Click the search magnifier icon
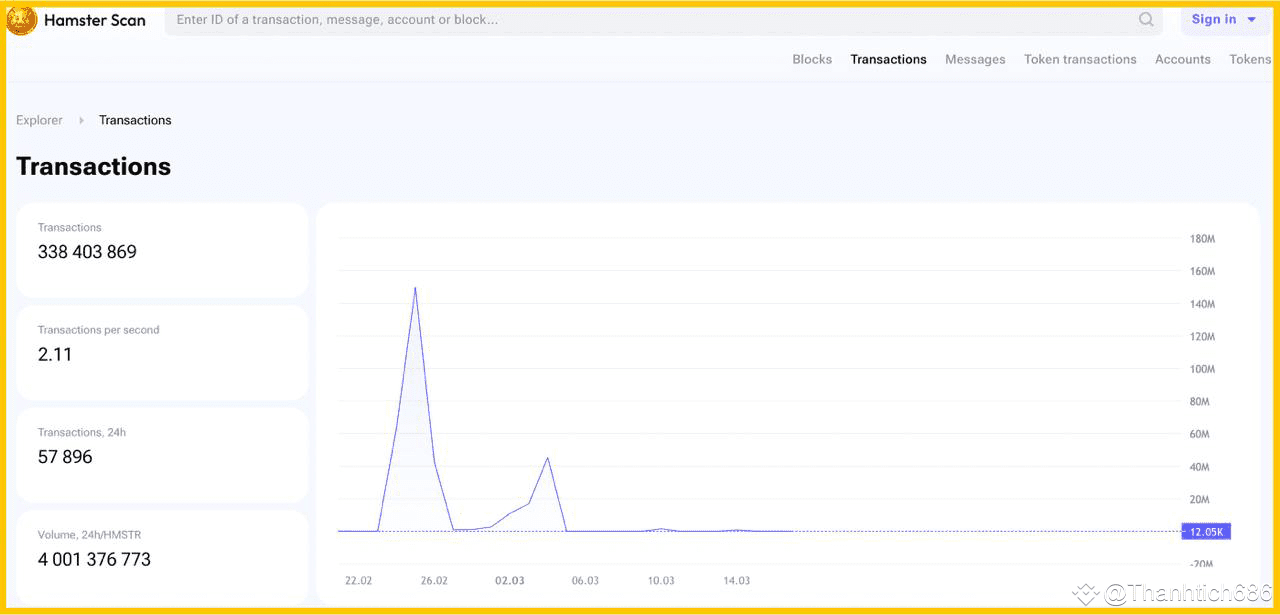1280x615 pixels. [1146, 20]
